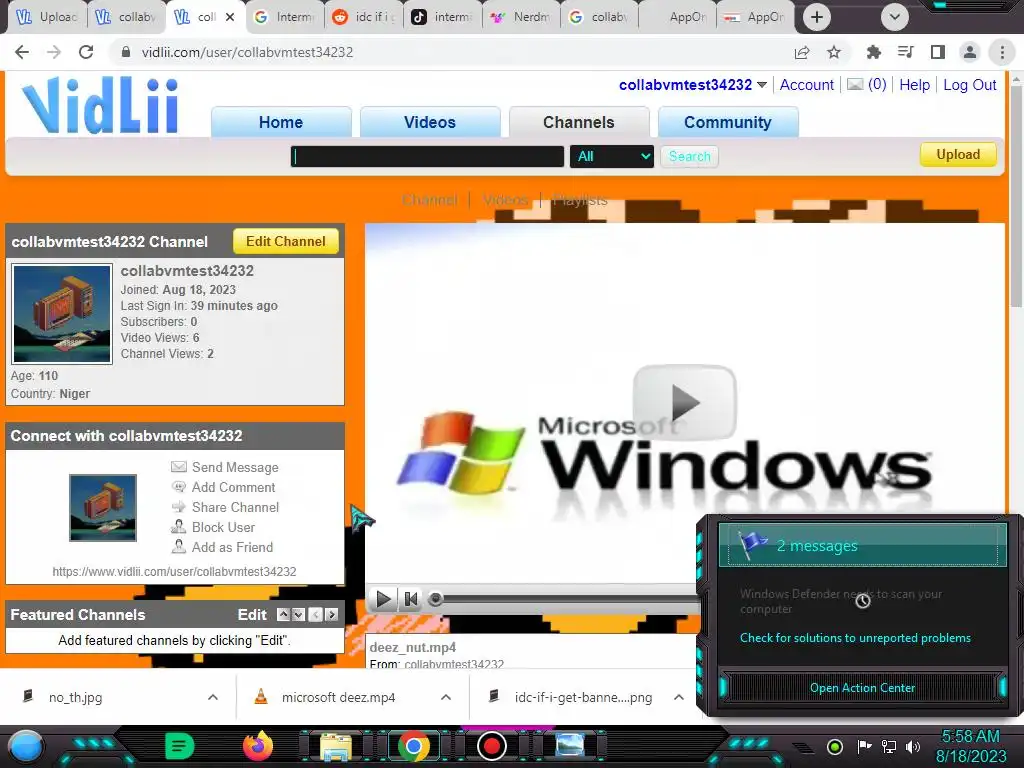Click large play overlay on video
The height and width of the screenshot is (768, 1024).
(684, 402)
